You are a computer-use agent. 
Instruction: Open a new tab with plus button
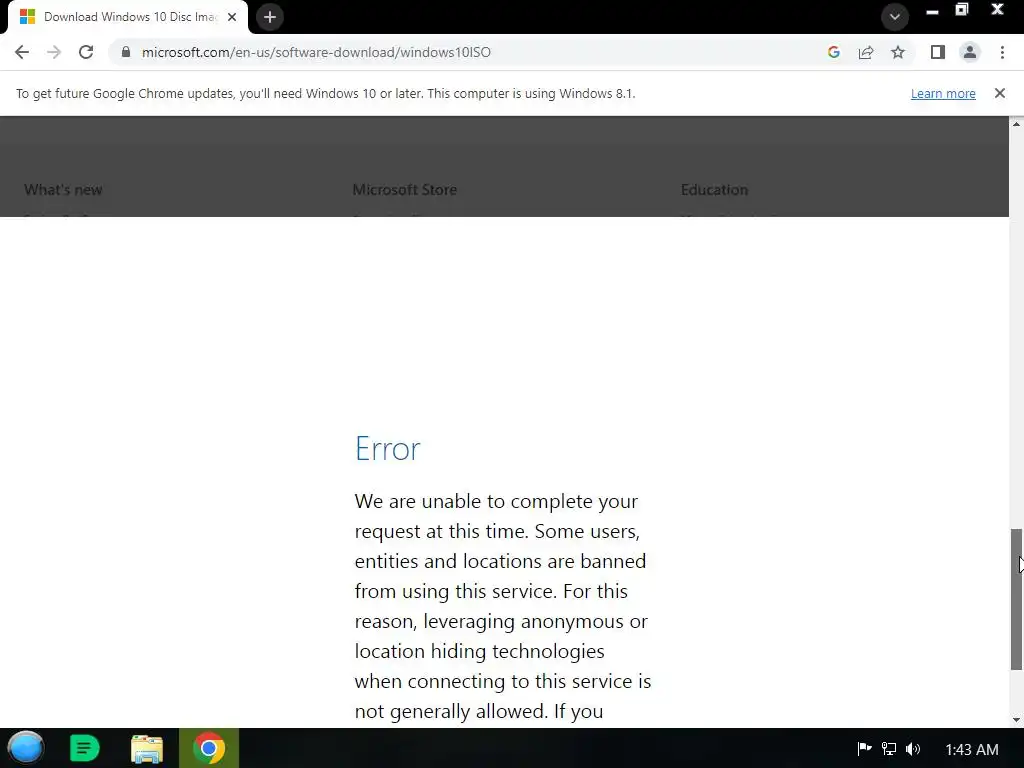click(x=270, y=17)
